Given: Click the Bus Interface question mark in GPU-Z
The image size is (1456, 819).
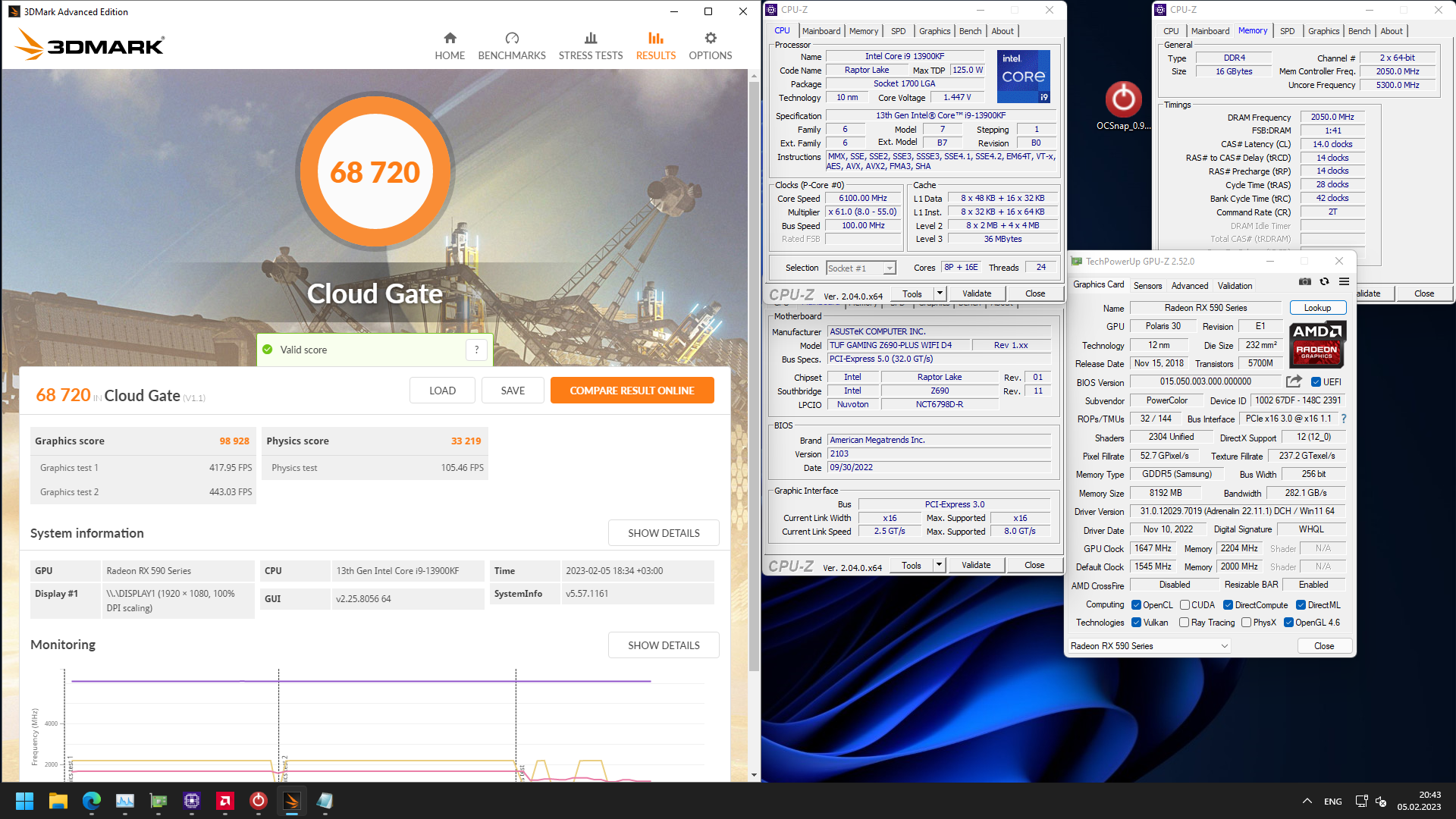Looking at the screenshot, I should pos(1344,419).
